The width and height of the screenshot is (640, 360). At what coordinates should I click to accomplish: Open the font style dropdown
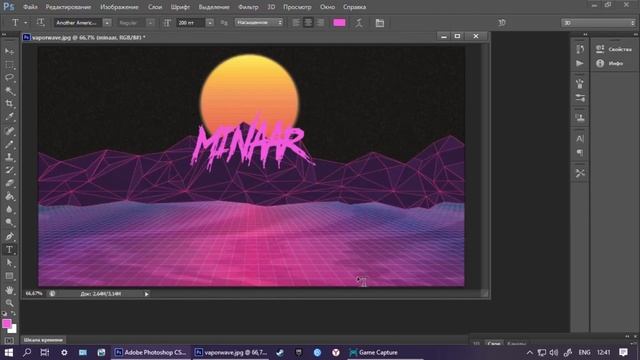tap(150, 23)
